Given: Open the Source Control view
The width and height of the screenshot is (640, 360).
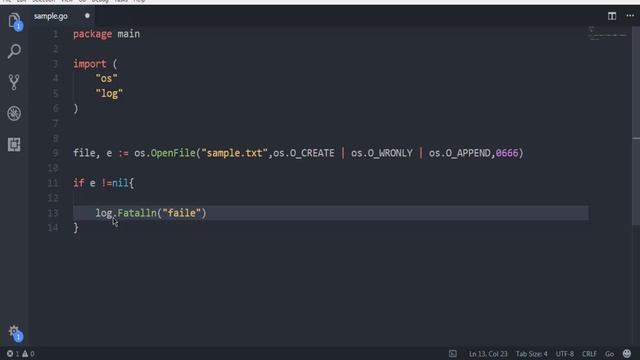Looking at the screenshot, I should [x=14, y=82].
